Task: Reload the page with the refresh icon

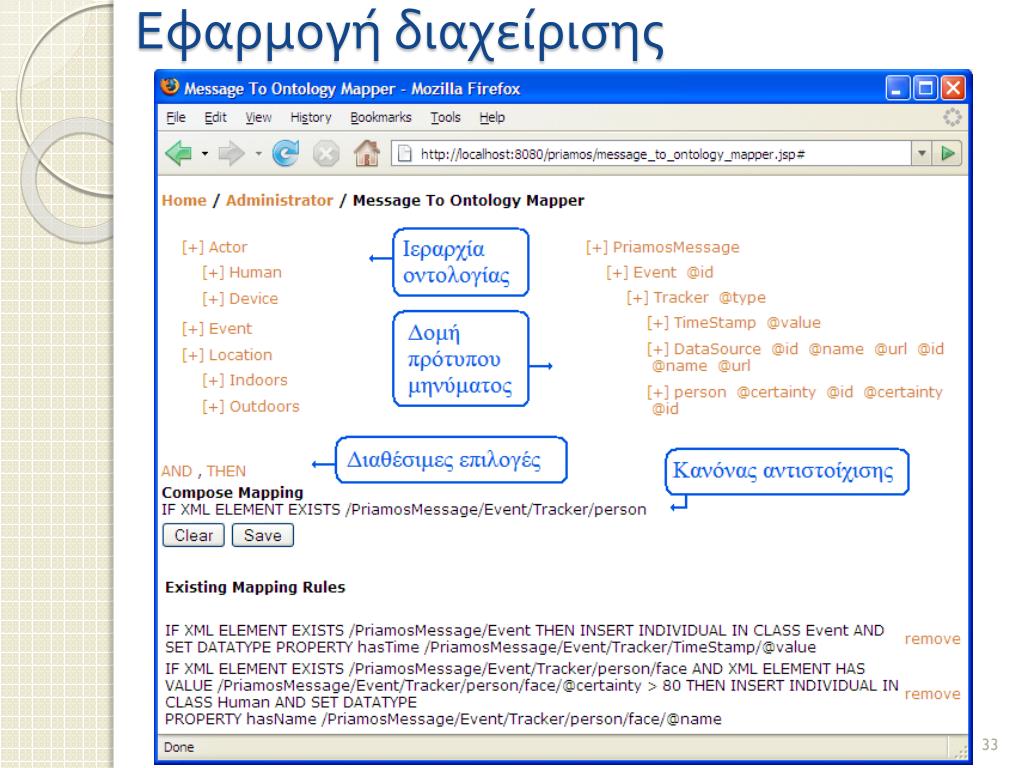Action: tap(285, 154)
